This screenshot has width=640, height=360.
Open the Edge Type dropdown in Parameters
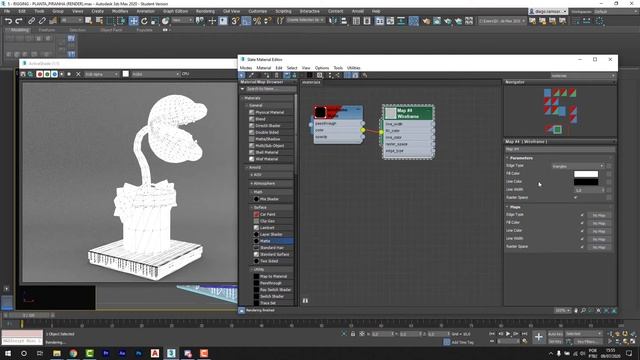point(578,166)
